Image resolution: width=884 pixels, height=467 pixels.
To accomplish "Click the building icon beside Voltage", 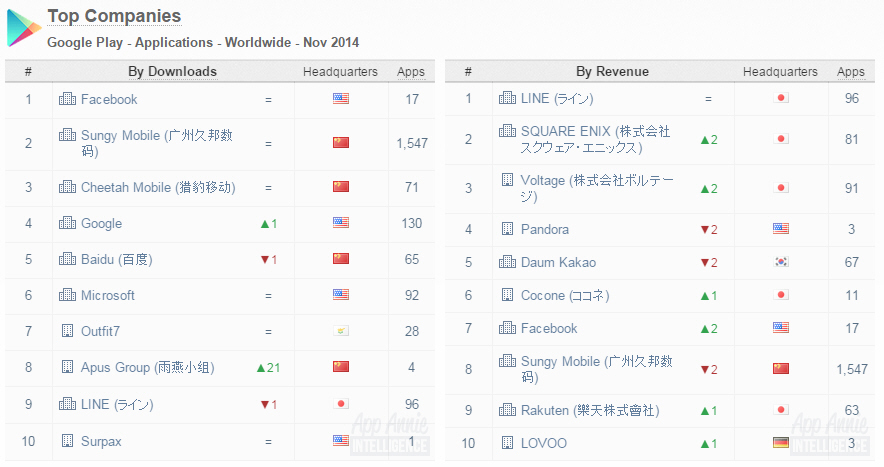I will [507, 180].
